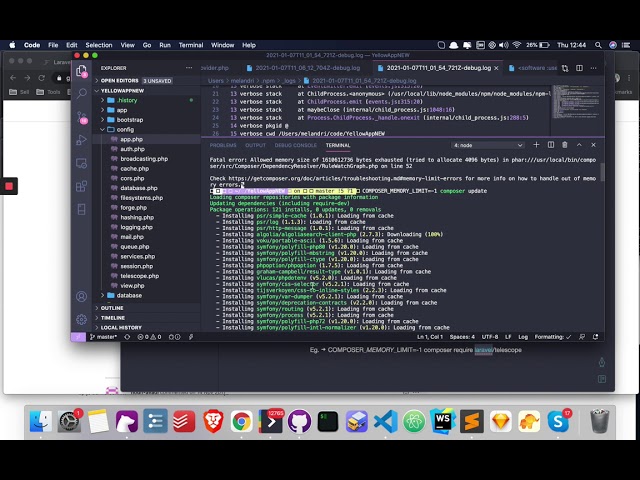Select app.php in the config folder

pos(131,139)
